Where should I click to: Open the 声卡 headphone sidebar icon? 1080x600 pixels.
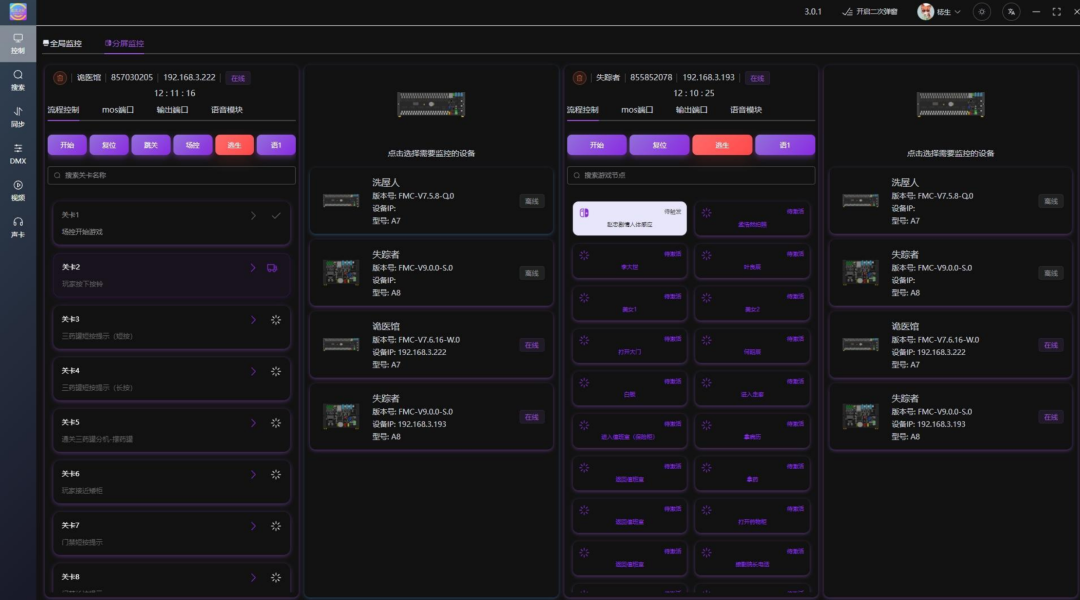18,226
